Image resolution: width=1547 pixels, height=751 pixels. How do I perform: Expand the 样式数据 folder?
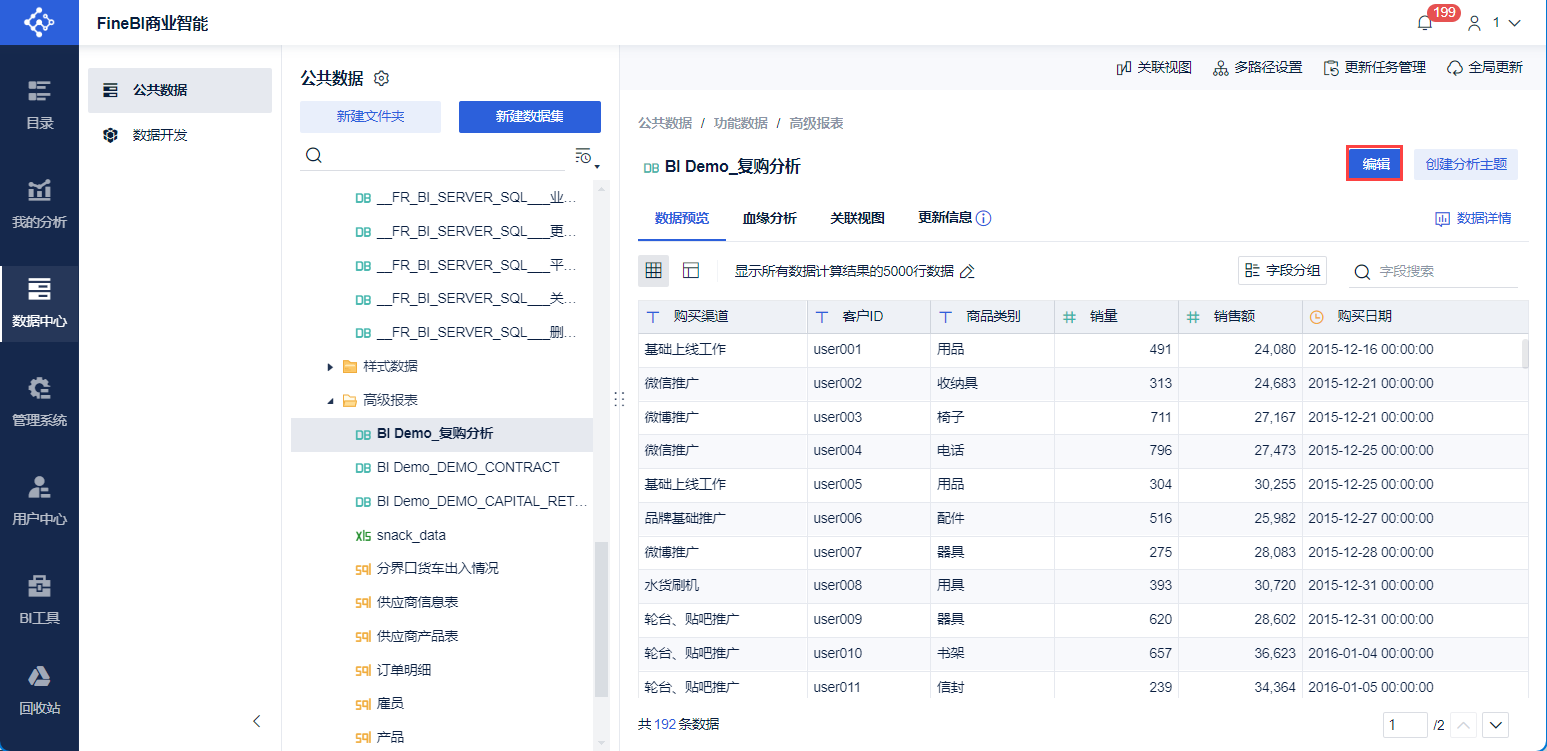[x=330, y=367]
